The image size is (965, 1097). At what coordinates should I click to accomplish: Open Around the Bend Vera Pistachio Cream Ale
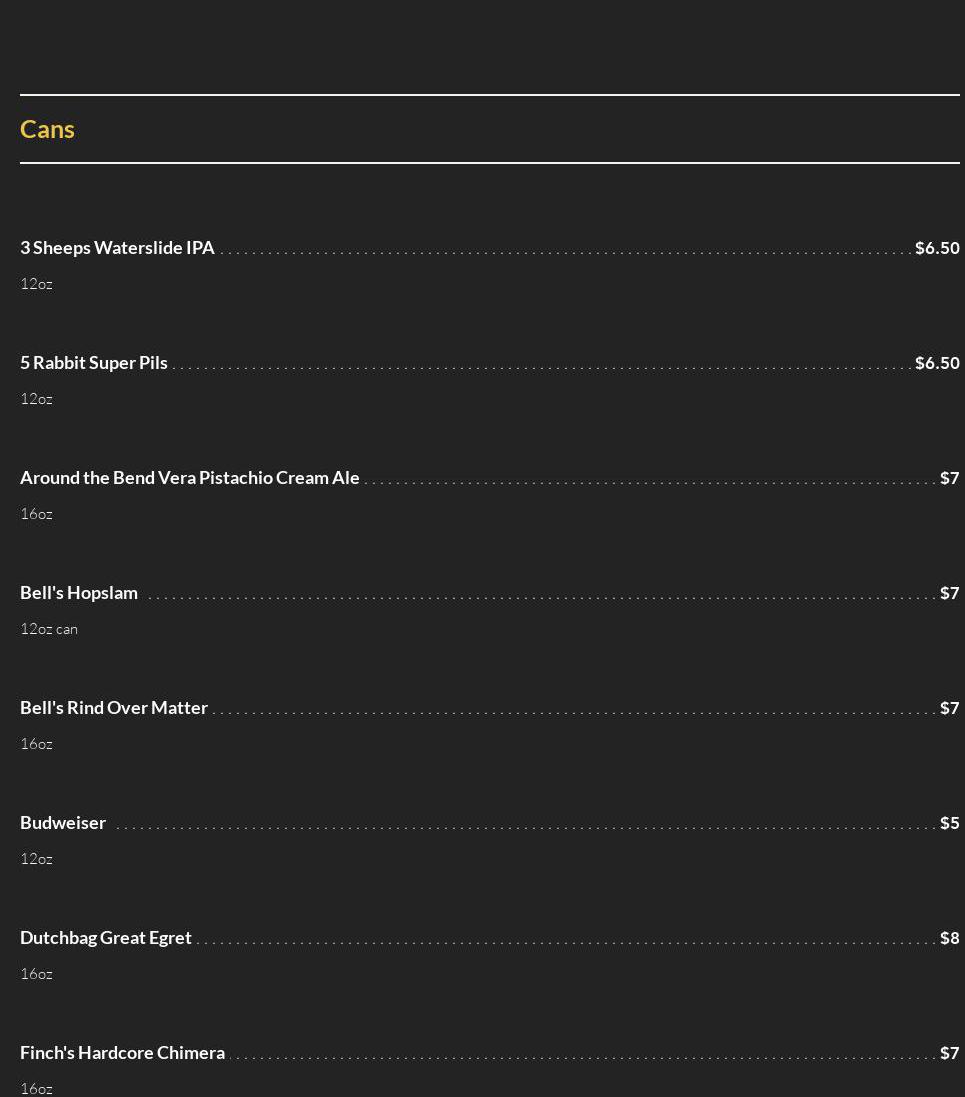(190, 477)
